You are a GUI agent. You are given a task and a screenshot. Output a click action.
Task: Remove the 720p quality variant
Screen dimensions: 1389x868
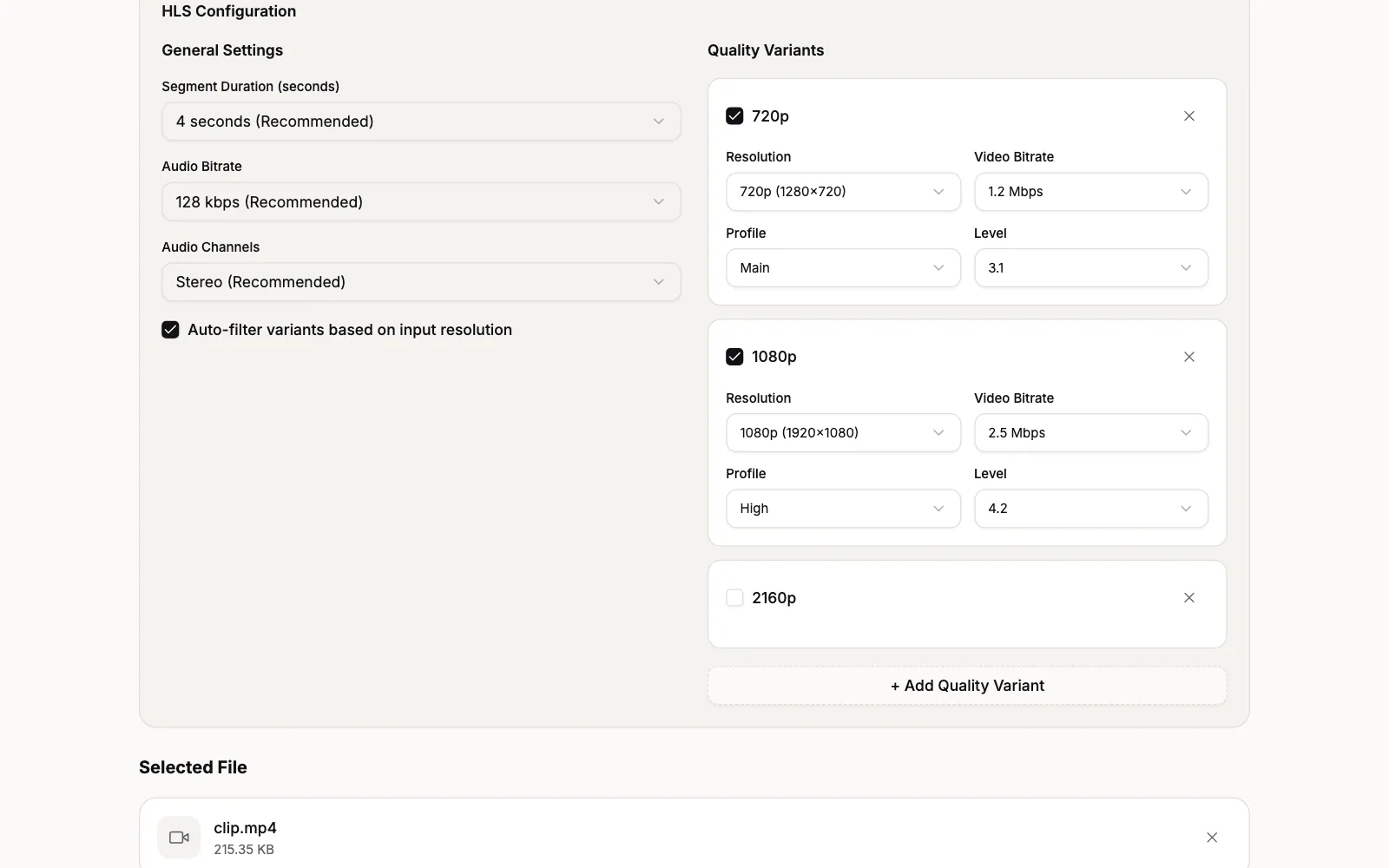[x=1189, y=116]
